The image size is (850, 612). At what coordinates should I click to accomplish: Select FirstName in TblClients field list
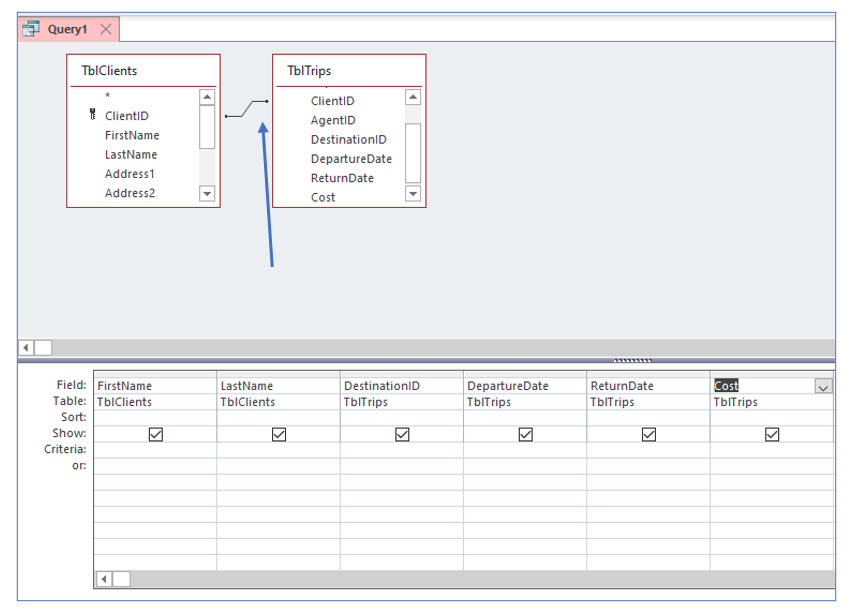tap(132, 135)
